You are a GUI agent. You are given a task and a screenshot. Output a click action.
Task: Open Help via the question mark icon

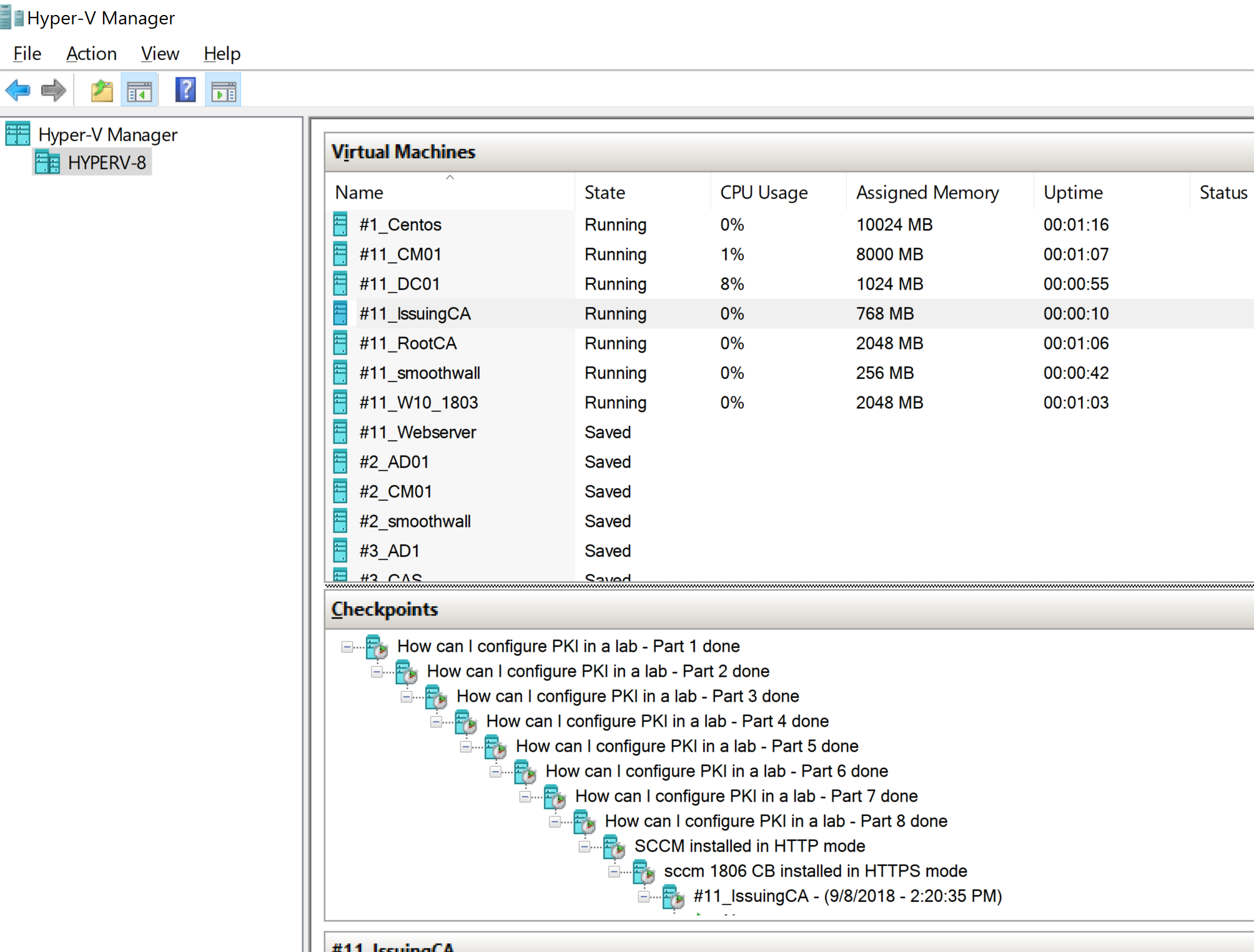point(185,91)
